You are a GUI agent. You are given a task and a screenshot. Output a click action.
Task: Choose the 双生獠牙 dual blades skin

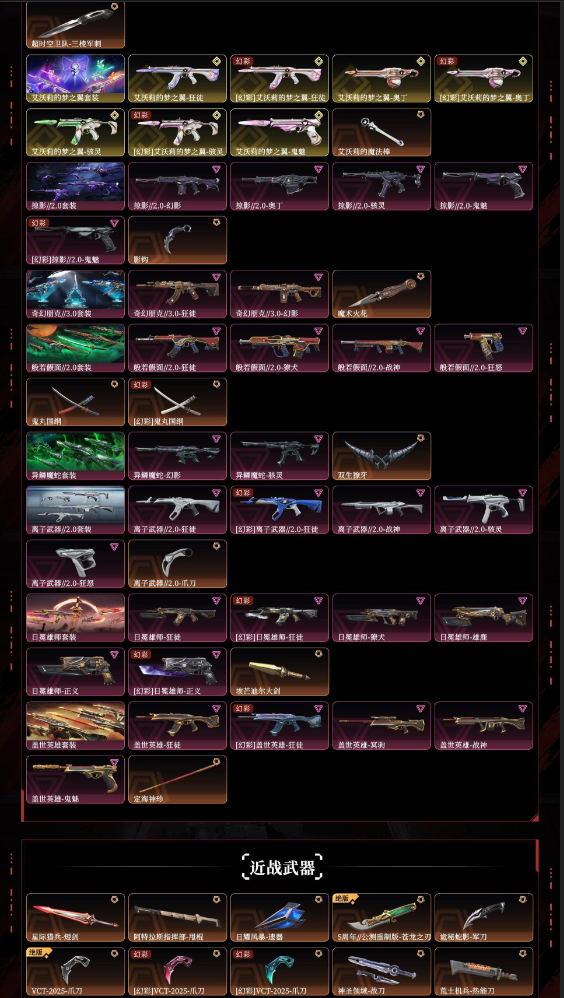(x=381, y=456)
